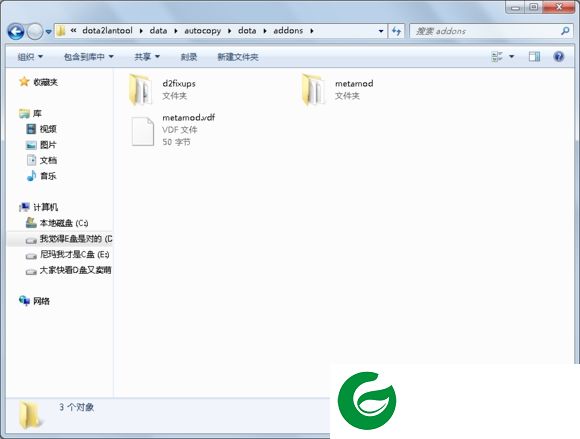Select the metamod folder icon
580x439 pixels.
(313, 90)
